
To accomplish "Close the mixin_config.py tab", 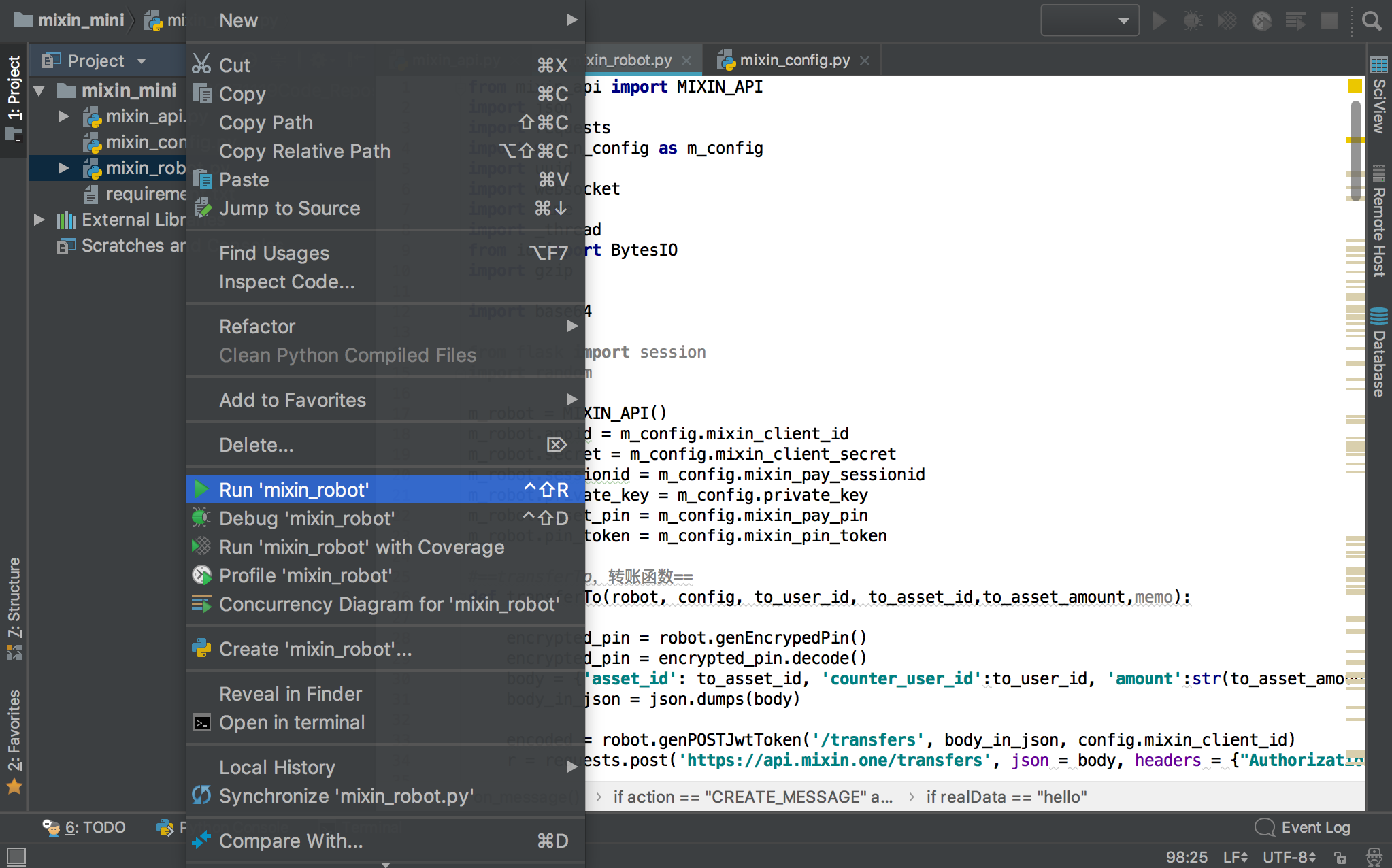I will pos(865,61).
